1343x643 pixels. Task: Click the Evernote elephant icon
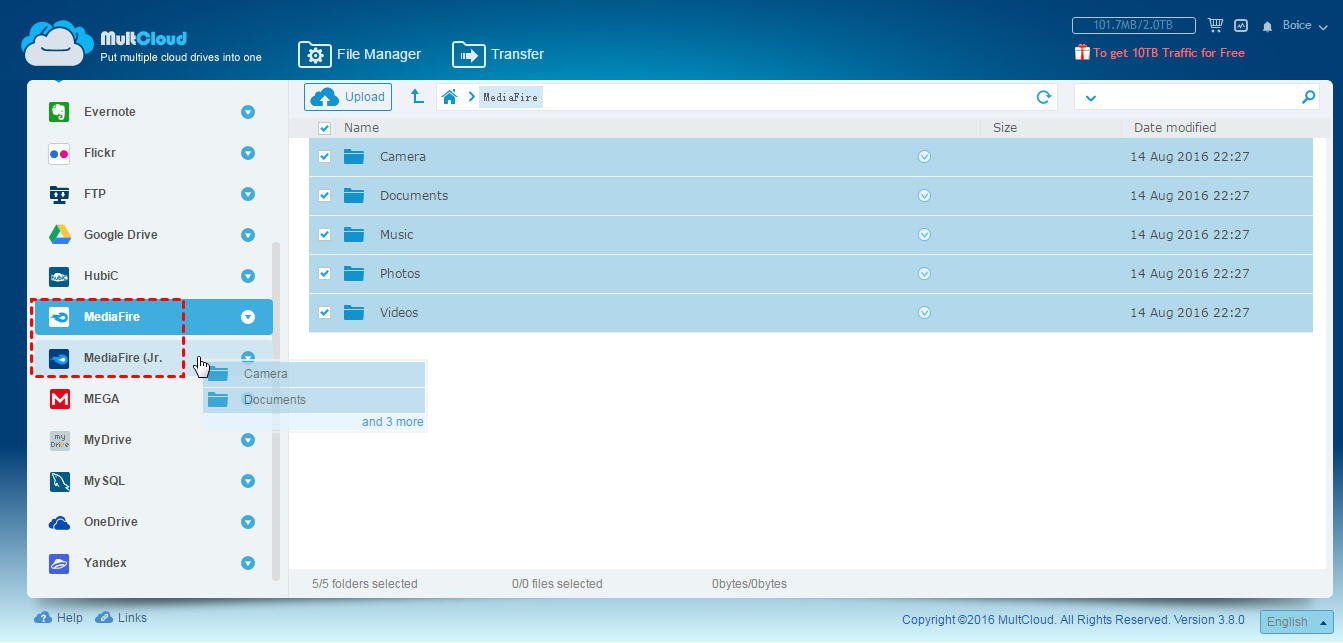59,112
